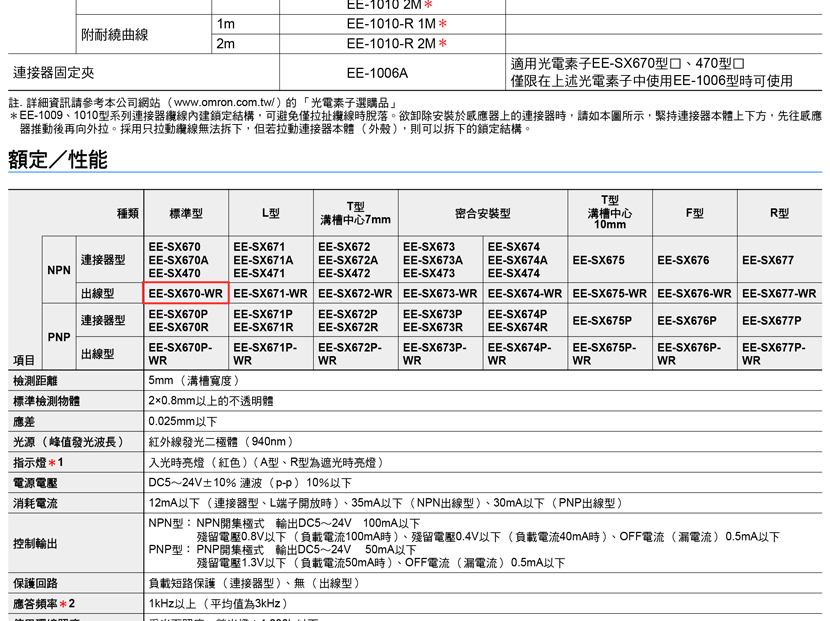Click the 控制輸出 row label
Image resolution: width=830 pixels, height=621 pixels.
pyautogui.click(x=35, y=544)
